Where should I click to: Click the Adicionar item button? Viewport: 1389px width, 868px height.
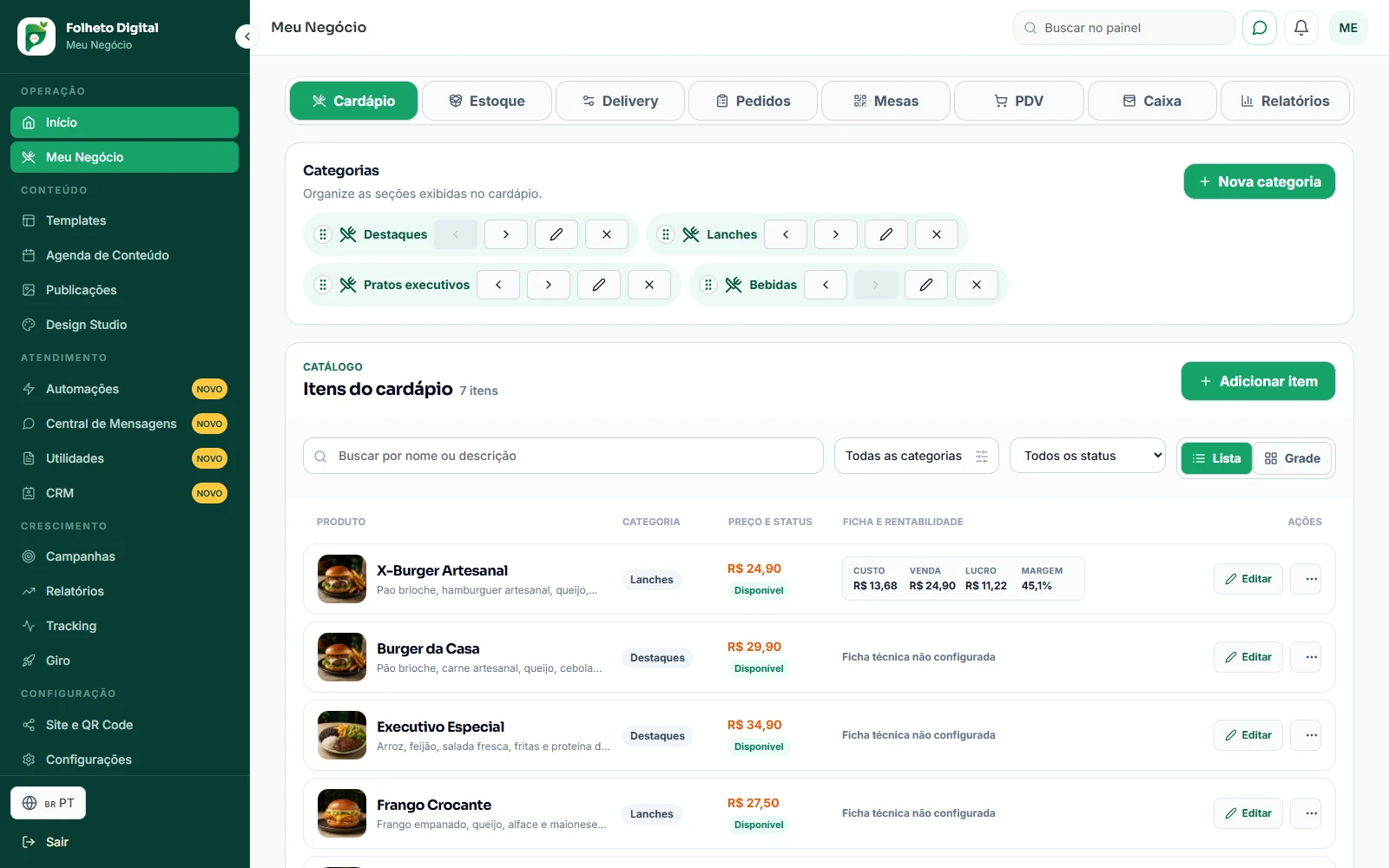click(x=1258, y=381)
